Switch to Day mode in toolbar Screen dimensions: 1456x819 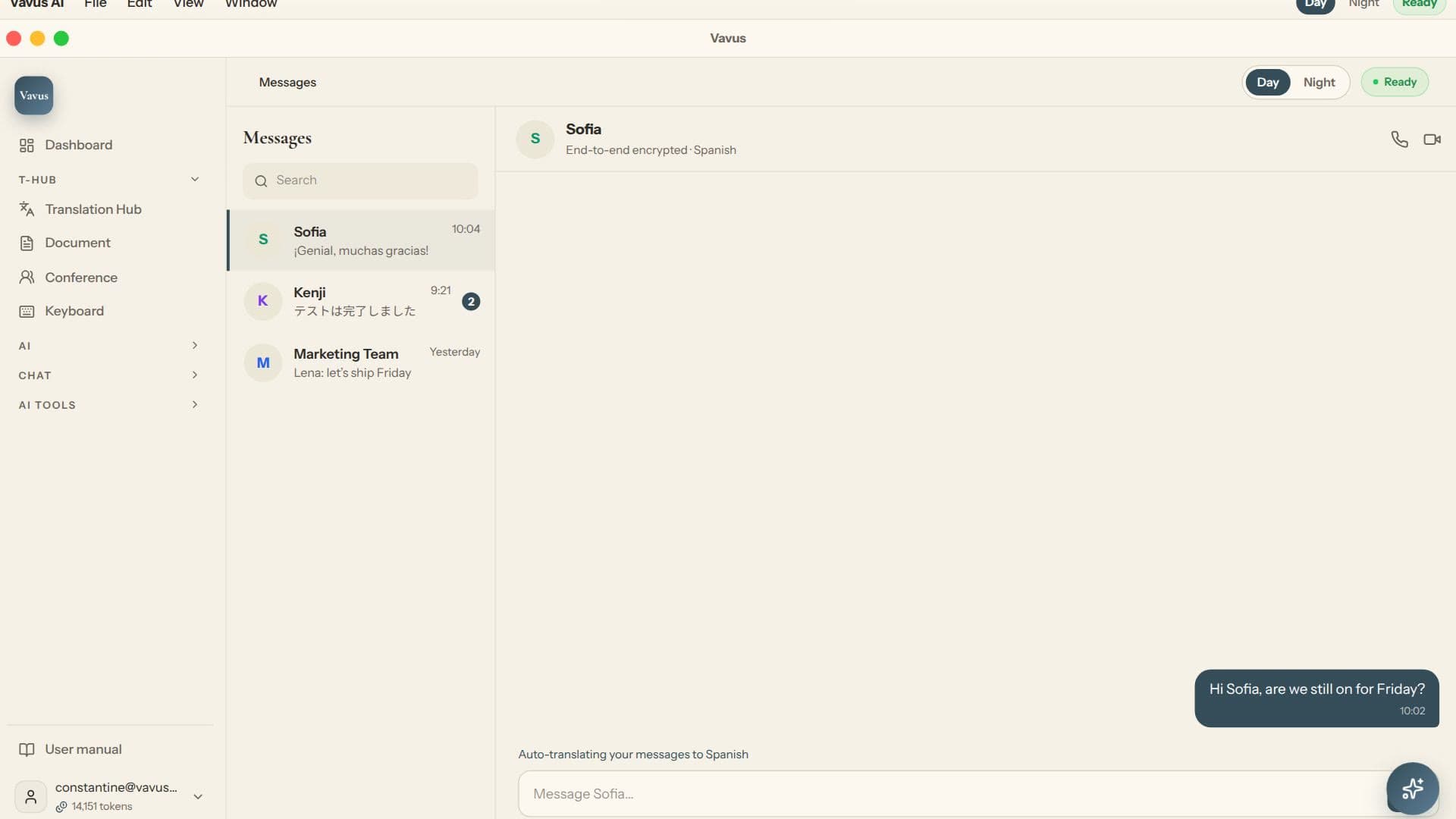tap(1267, 83)
